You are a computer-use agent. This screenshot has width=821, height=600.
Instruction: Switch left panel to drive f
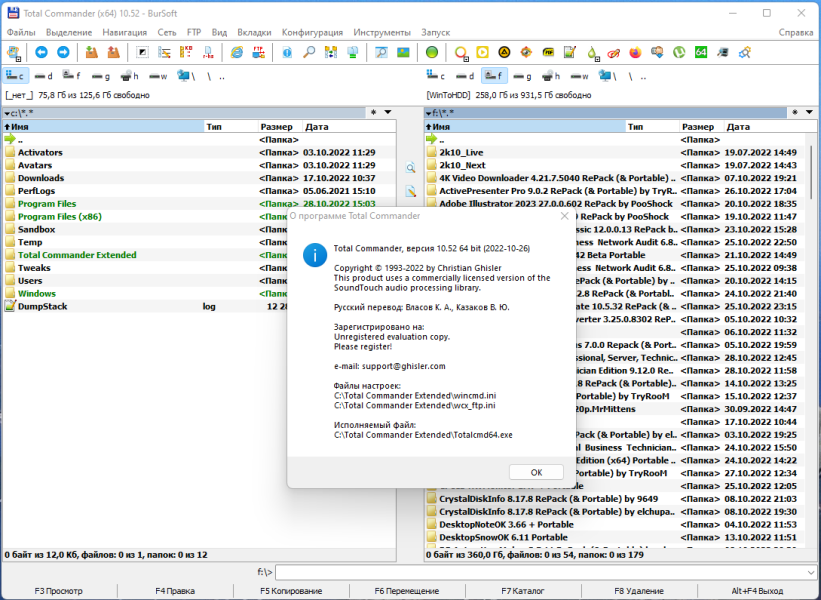click(x=72, y=76)
